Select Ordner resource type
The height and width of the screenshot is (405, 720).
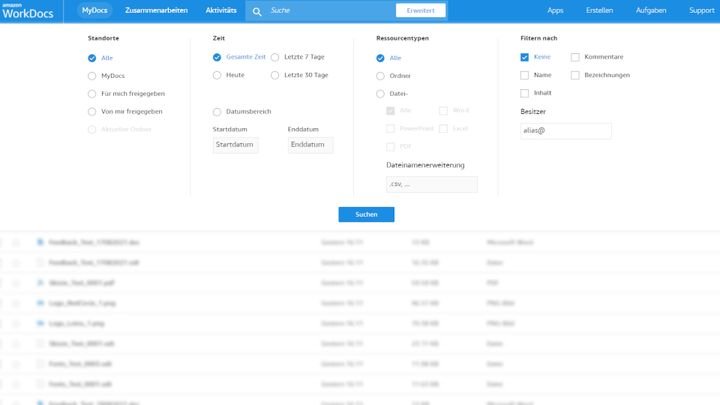click(x=381, y=76)
